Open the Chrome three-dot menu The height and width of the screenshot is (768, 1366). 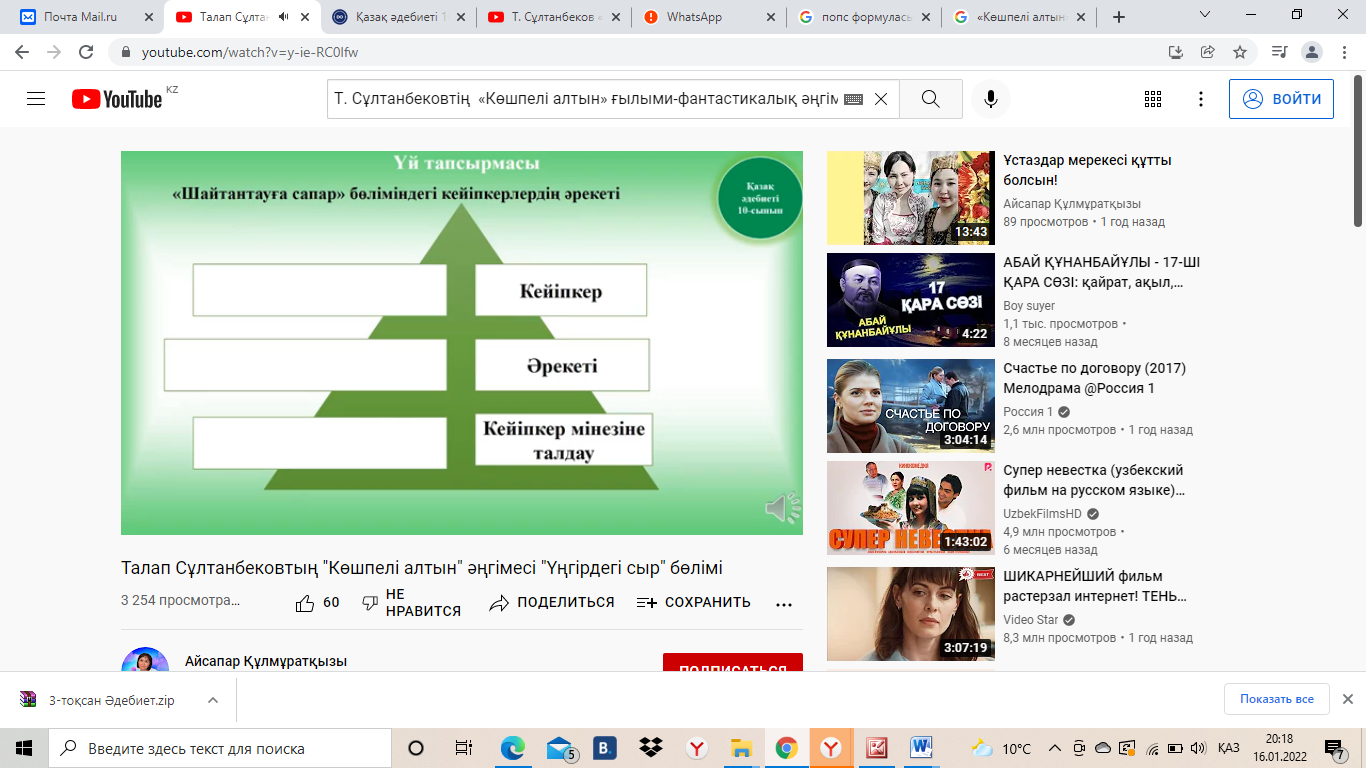coord(1345,52)
